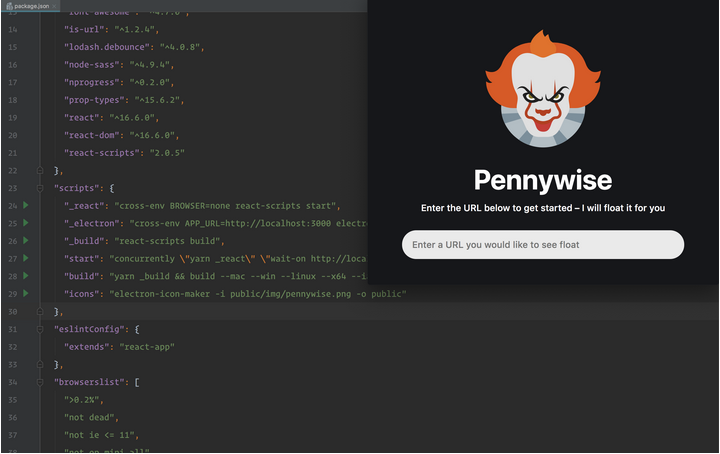720x454 pixels.
Task: Click line number 31 in the gutter
Action: tap(12, 329)
